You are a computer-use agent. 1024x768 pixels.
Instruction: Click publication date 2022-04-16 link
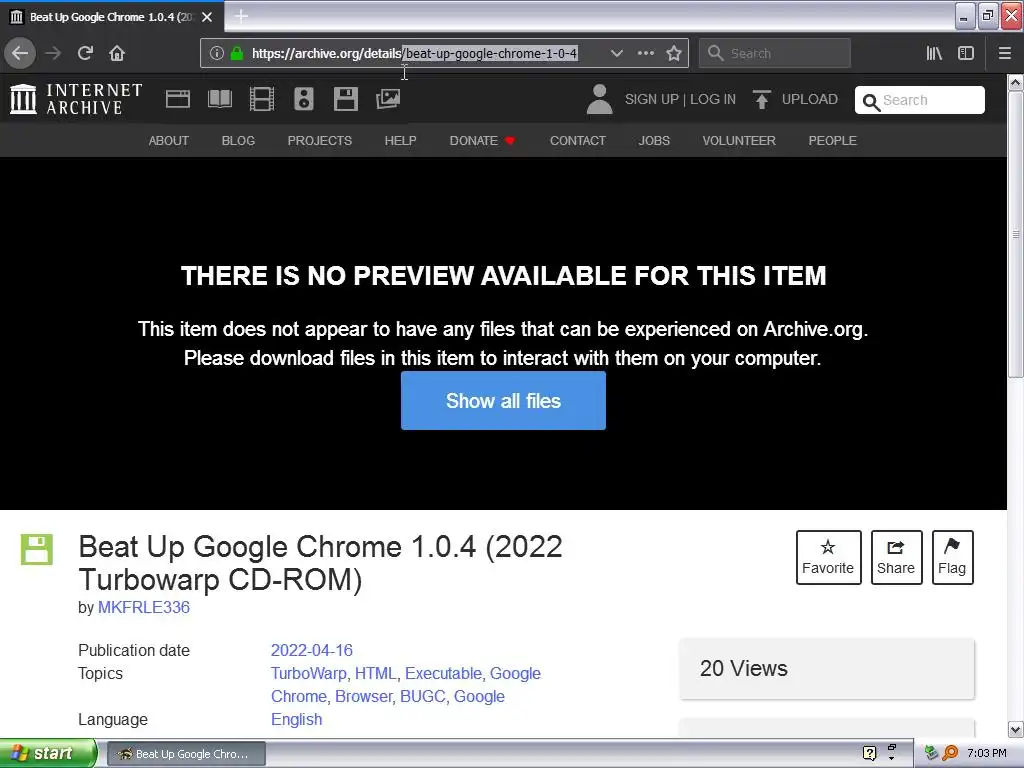312,650
